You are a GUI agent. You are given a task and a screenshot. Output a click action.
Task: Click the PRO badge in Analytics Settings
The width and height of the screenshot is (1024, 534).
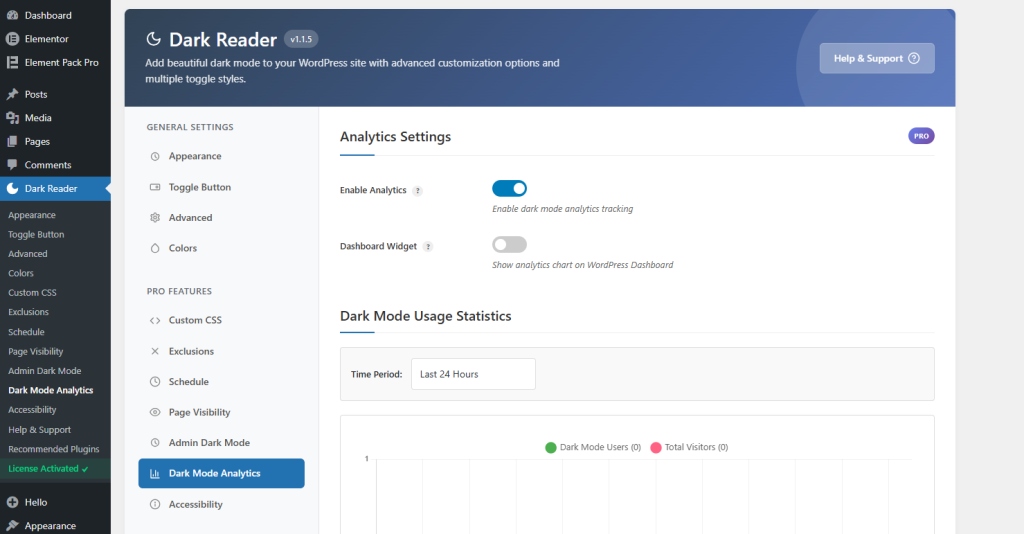[x=921, y=136]
